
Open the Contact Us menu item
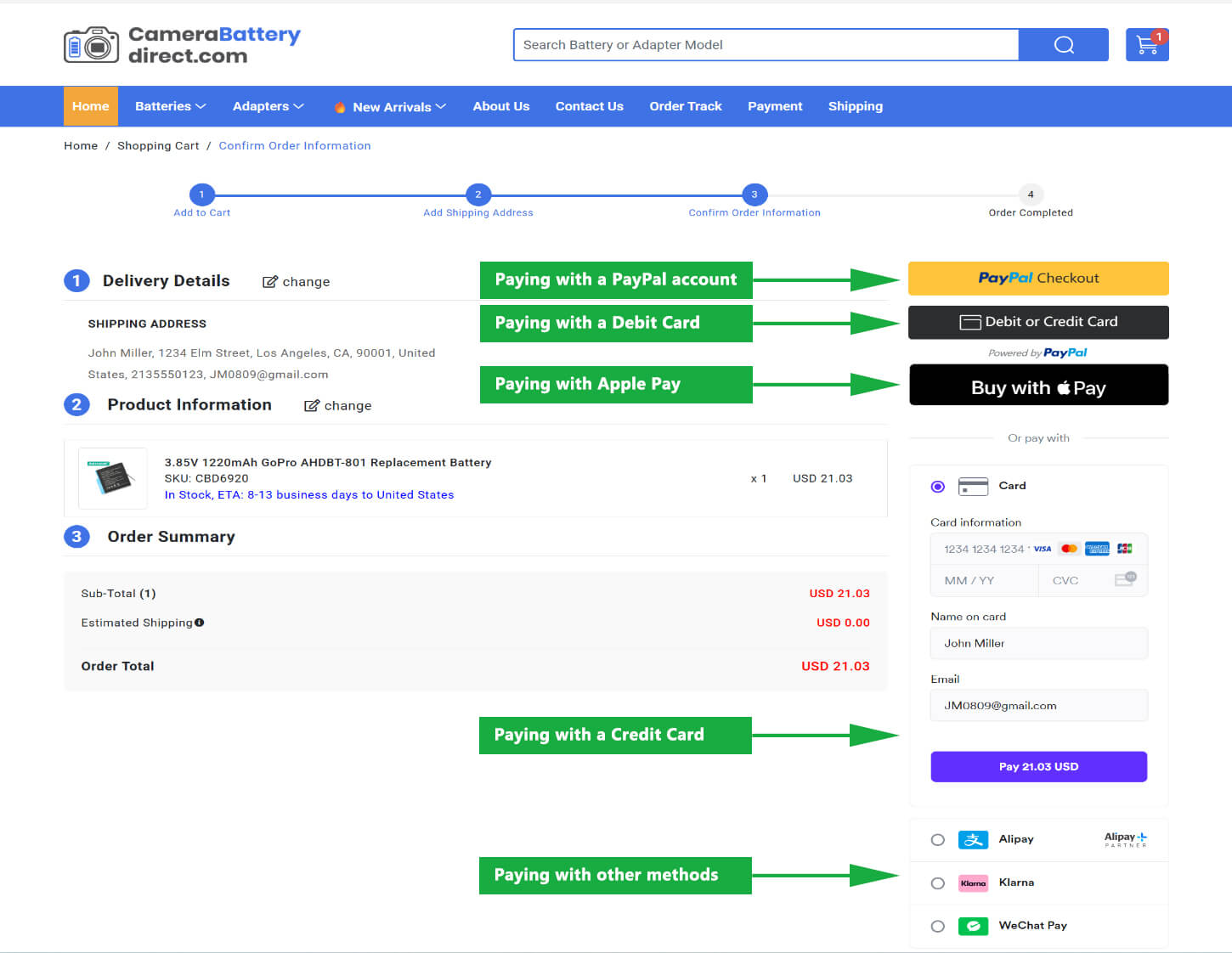[x=590, y=106]
